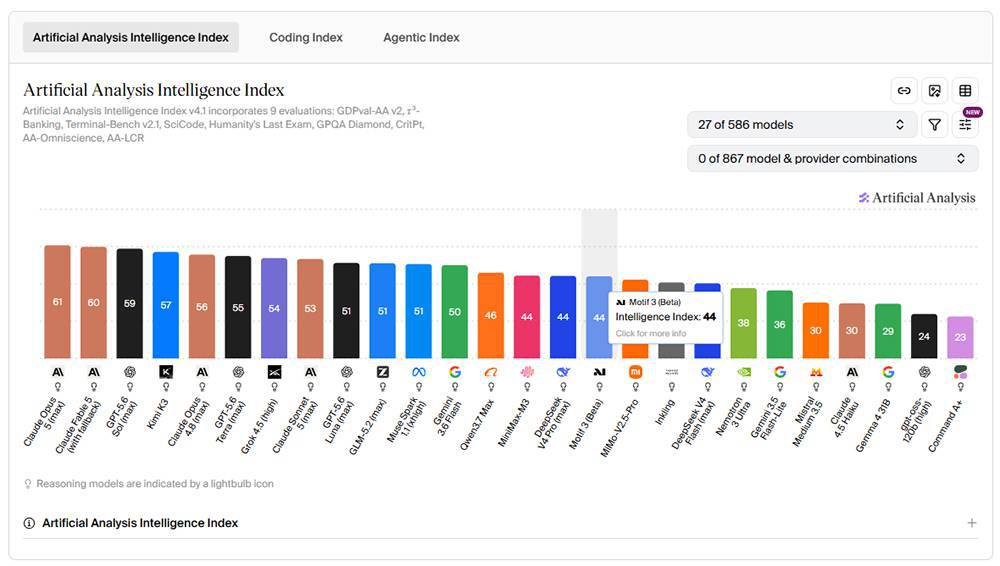Click the MiniMax-M3 logo icon
This screenshot has width=1000, height=566.
[527, 372]
